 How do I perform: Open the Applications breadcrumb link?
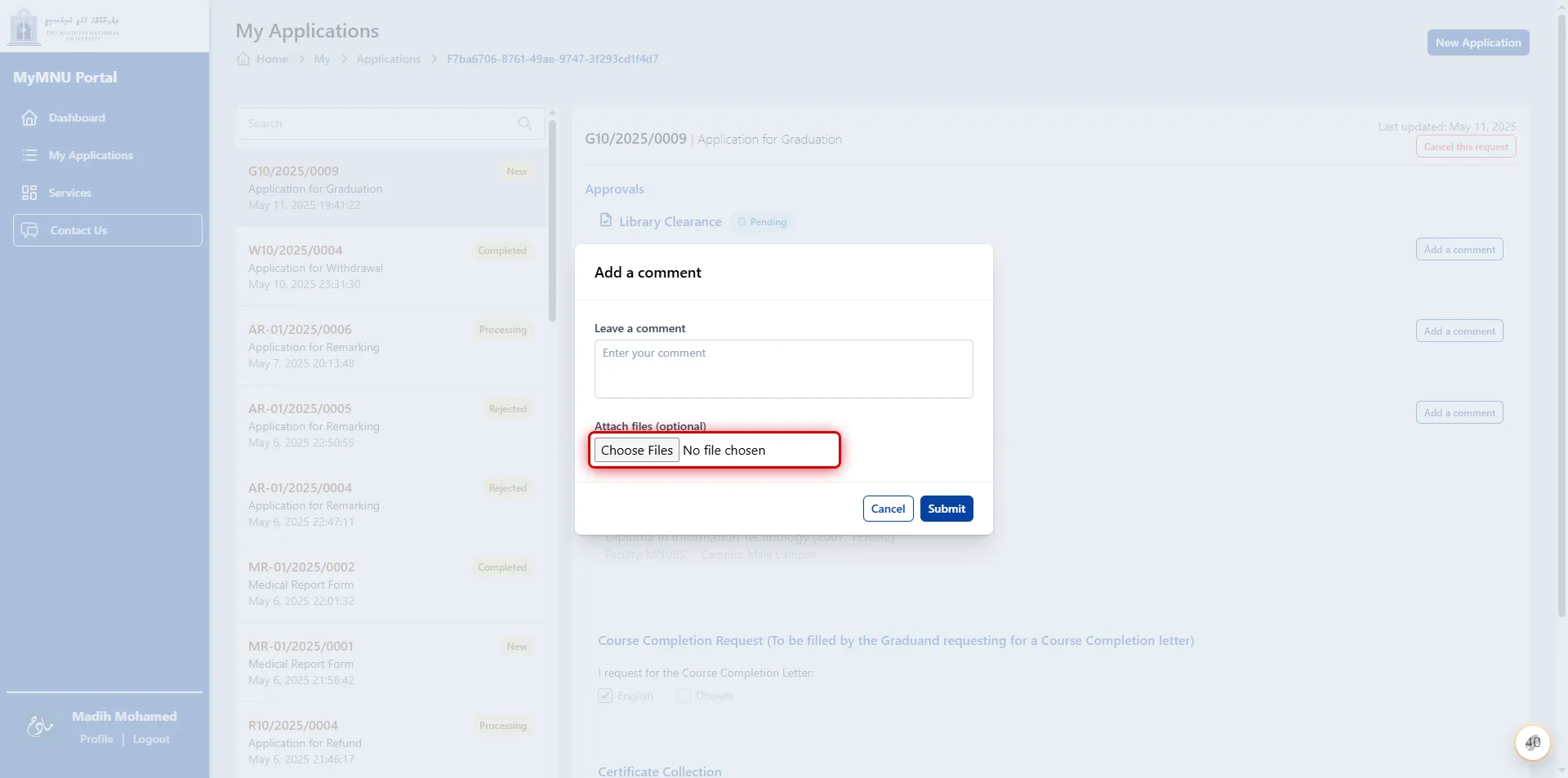tap(388, 59)
